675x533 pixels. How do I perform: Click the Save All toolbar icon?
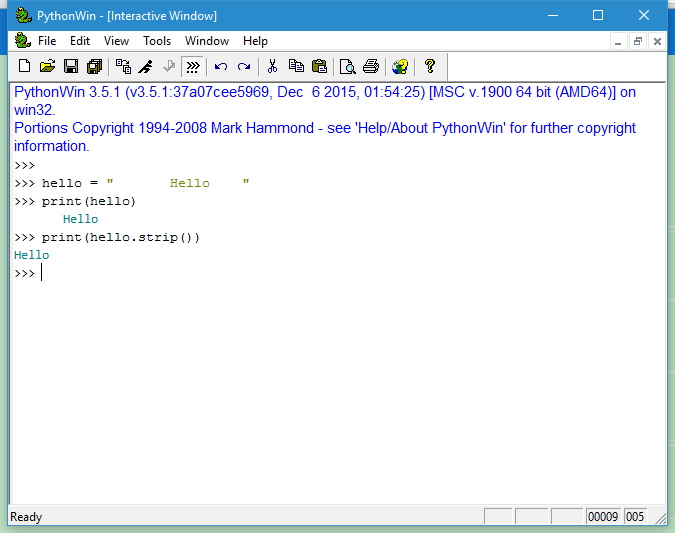94,66
